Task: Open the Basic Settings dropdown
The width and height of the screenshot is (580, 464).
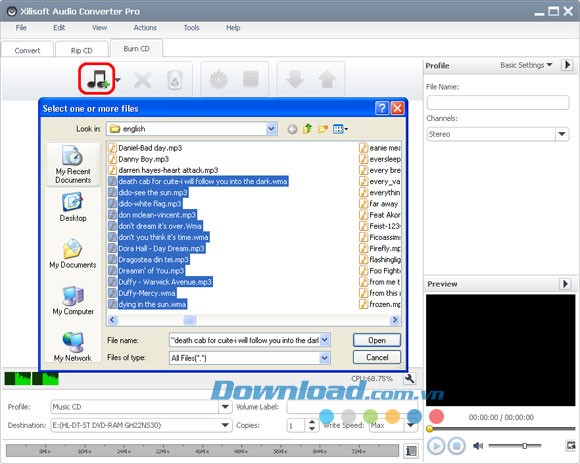Action: [x=526, y=65]
